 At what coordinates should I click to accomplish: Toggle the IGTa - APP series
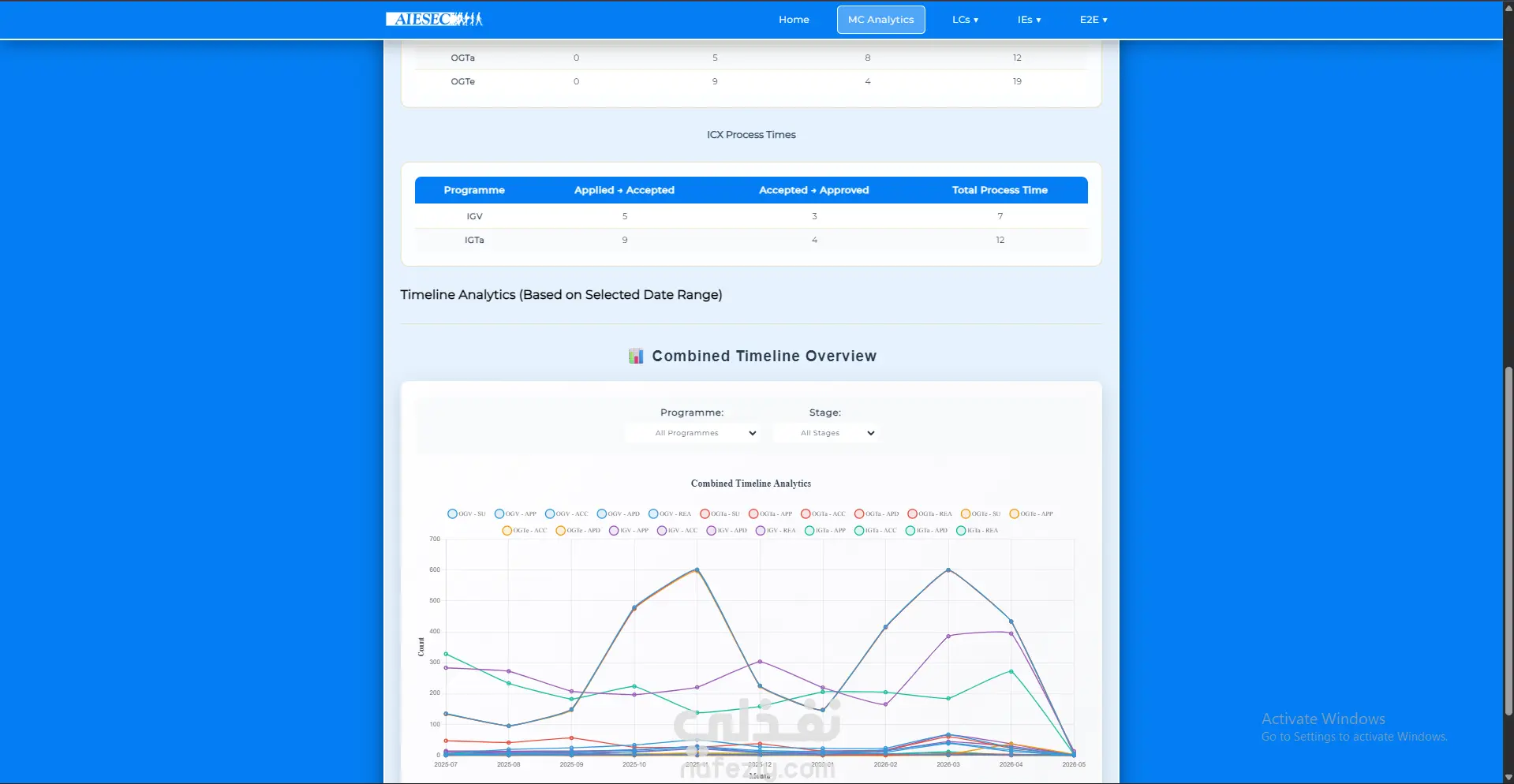[x=824, y=530]
